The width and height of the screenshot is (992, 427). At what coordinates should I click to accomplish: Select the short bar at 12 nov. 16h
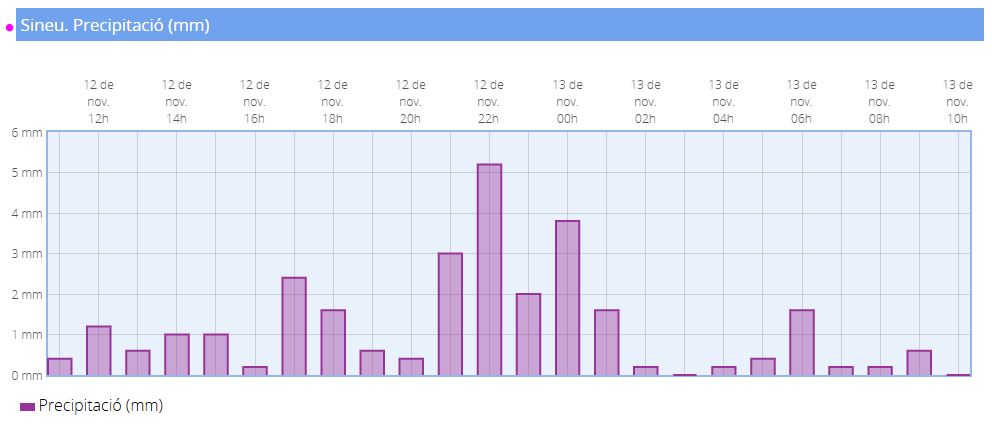[x=255, y=370]
